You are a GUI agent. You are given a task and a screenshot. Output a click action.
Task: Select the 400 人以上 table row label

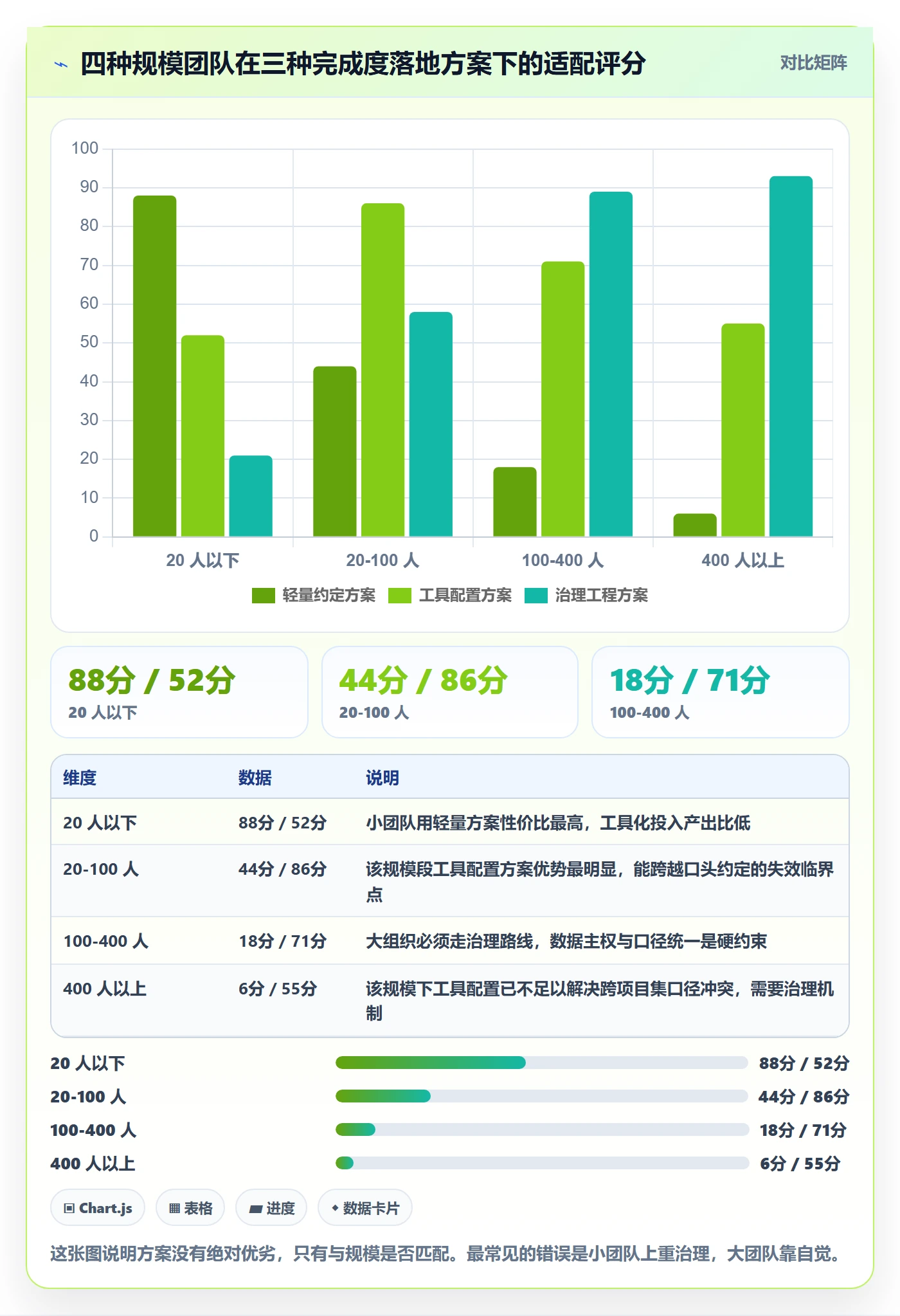point(105,989)
